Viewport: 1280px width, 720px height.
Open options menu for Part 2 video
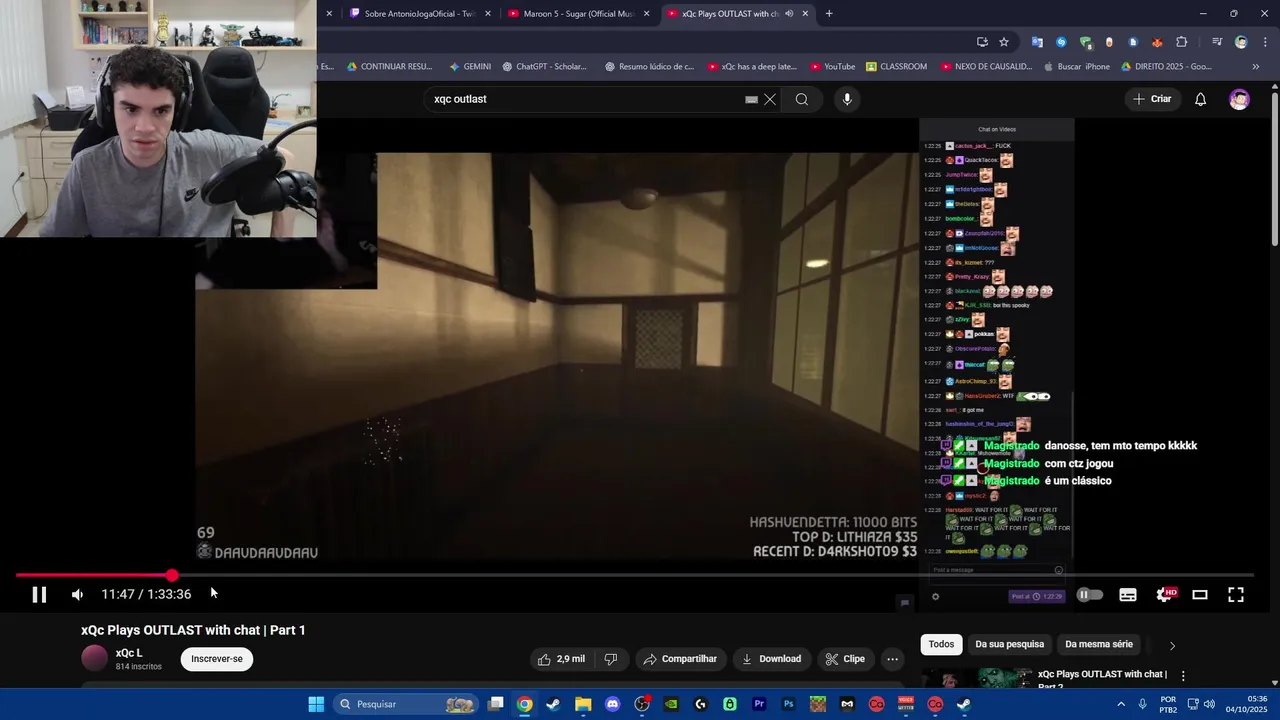(x=1183, y=676)
